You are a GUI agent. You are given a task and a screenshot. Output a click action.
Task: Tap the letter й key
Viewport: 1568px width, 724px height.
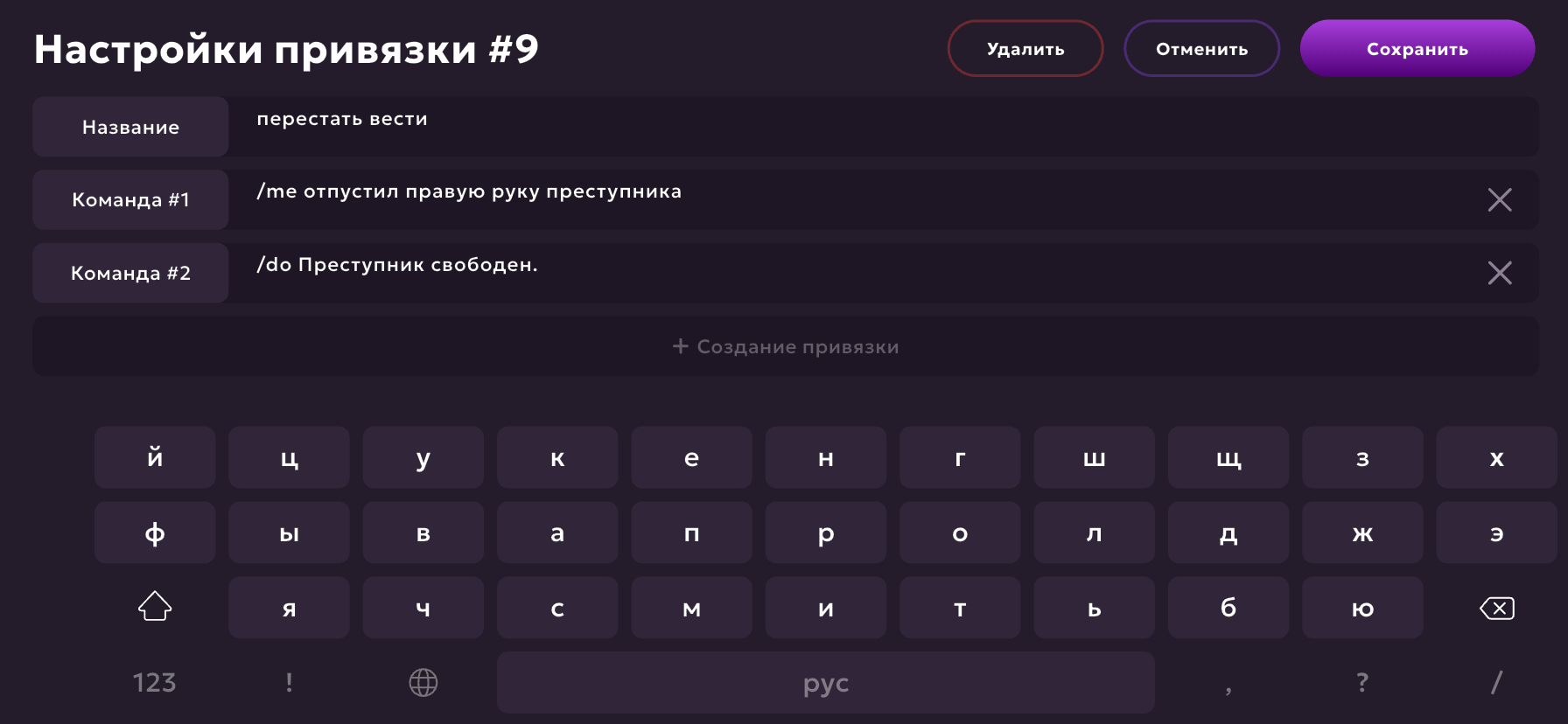(x=155, y=457)
